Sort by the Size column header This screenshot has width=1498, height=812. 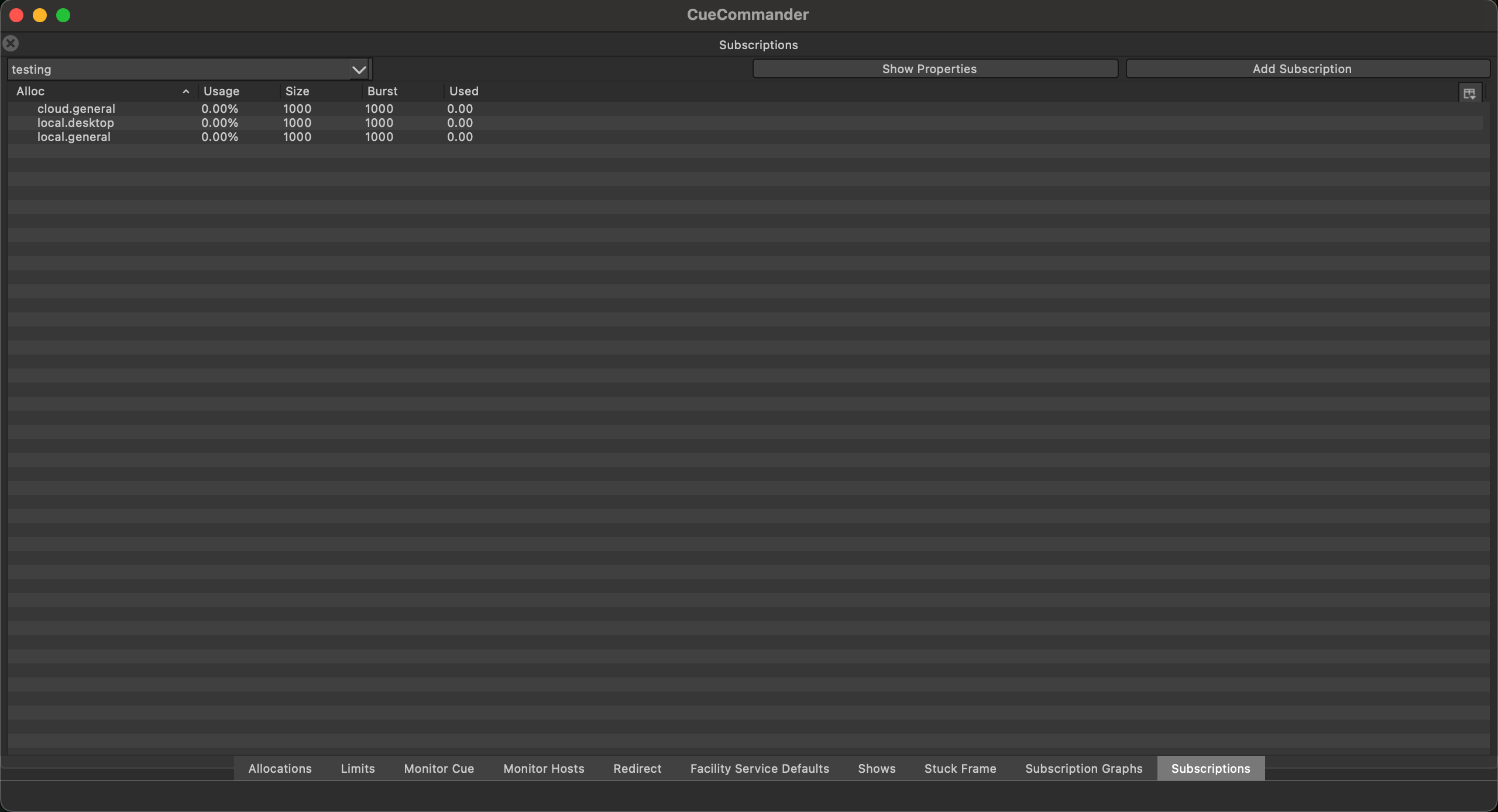click(x=321, y=91)
